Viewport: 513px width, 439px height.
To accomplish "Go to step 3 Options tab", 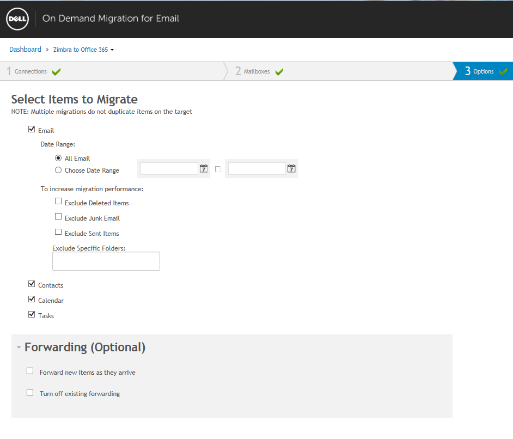I will pos(483,71).
